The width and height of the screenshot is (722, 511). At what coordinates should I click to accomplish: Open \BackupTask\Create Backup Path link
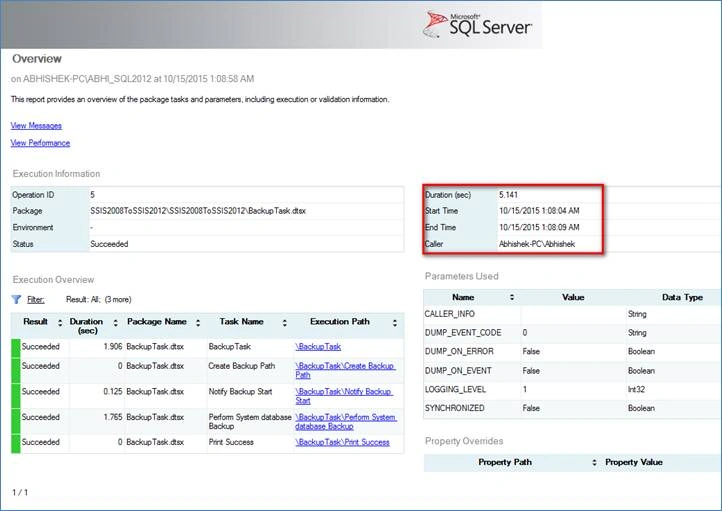click(x=345, y=371)
